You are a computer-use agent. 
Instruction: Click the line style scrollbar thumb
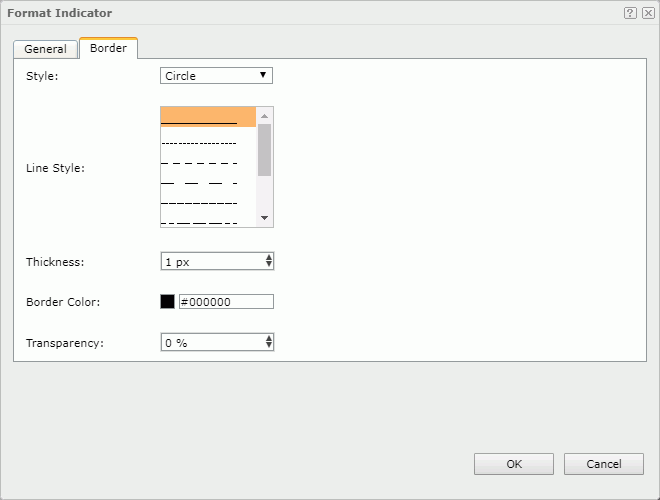(264, 150)
